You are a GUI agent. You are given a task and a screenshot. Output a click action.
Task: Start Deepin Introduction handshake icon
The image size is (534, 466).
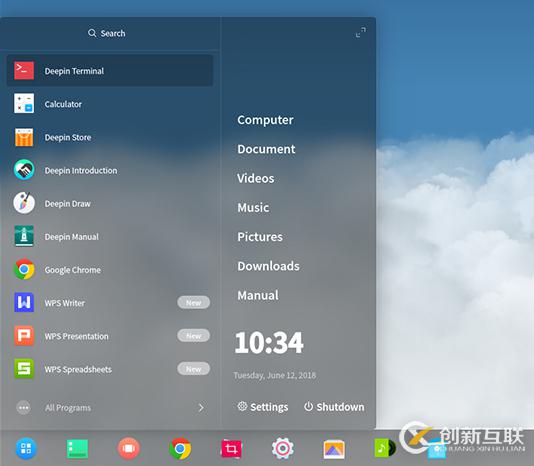tap(24, 170)
